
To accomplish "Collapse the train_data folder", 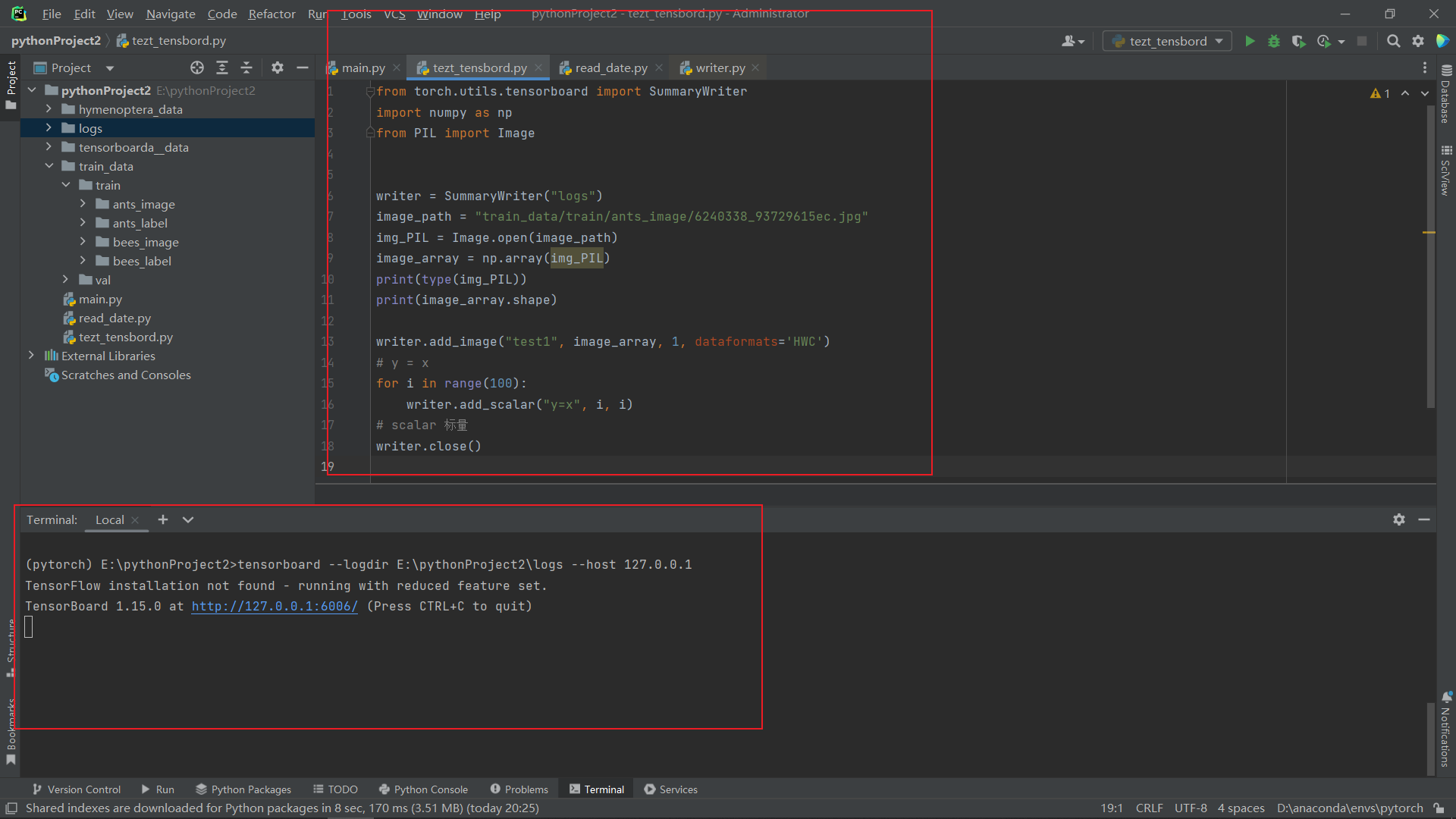I will tap(49, 166).
